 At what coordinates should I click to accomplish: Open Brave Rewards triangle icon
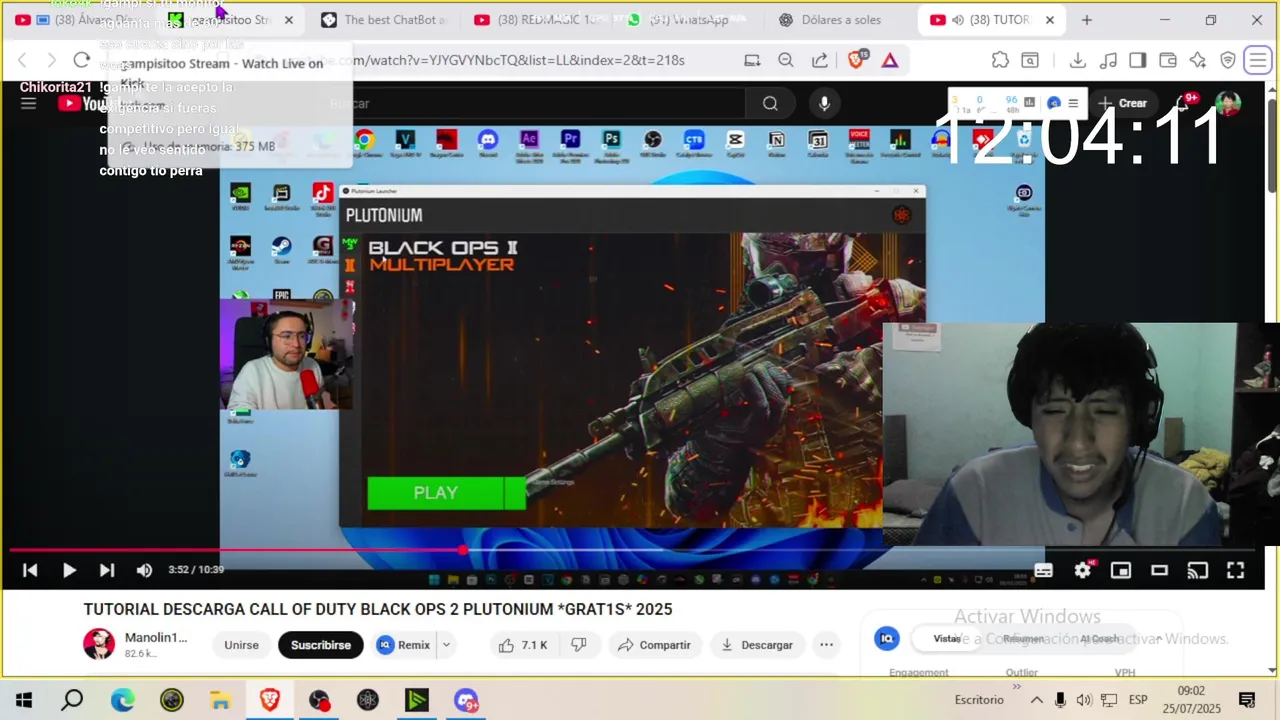(890, 60)
